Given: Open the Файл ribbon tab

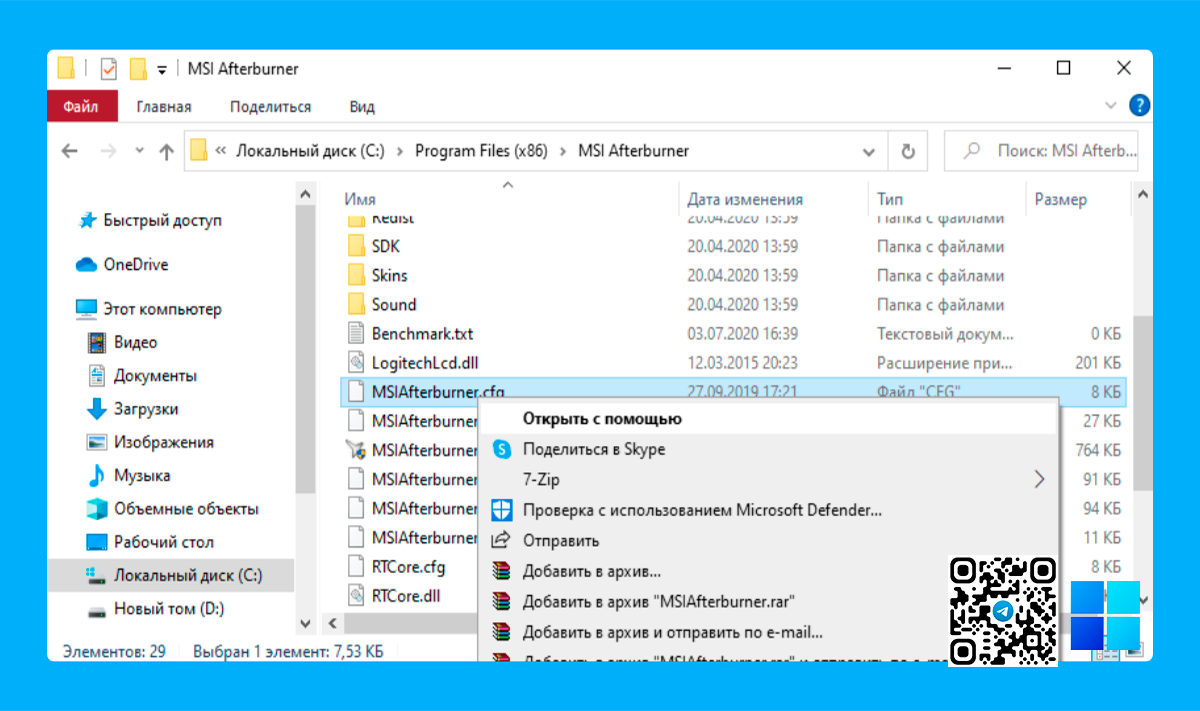Looking at the screenshot, I should pyautogui.click(x=81, y=106).
